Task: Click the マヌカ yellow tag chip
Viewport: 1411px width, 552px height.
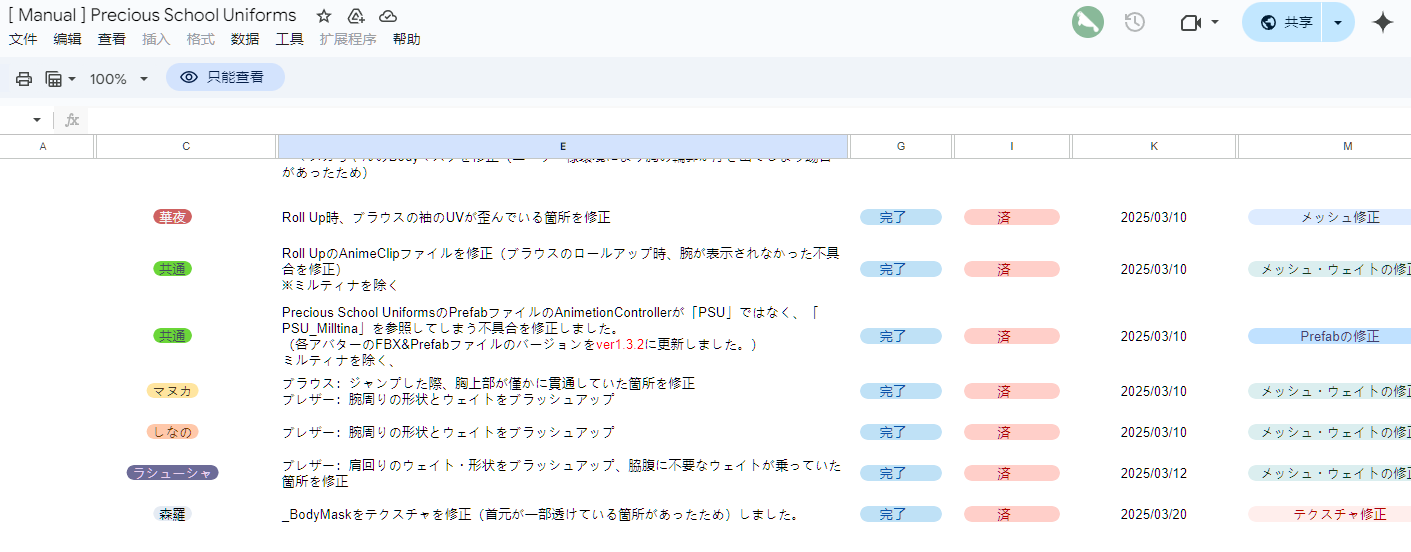Action: tap(172, 391)
